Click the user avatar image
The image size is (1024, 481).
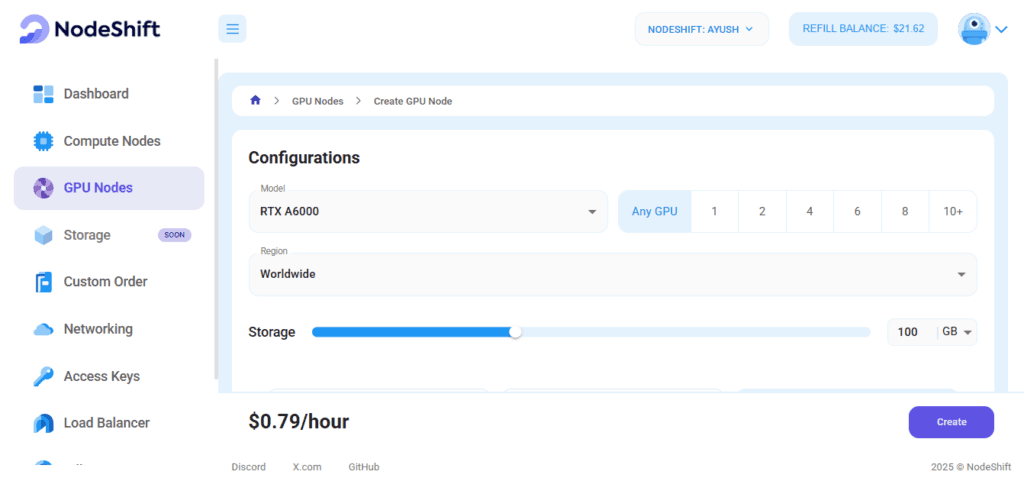click(974, 29)
